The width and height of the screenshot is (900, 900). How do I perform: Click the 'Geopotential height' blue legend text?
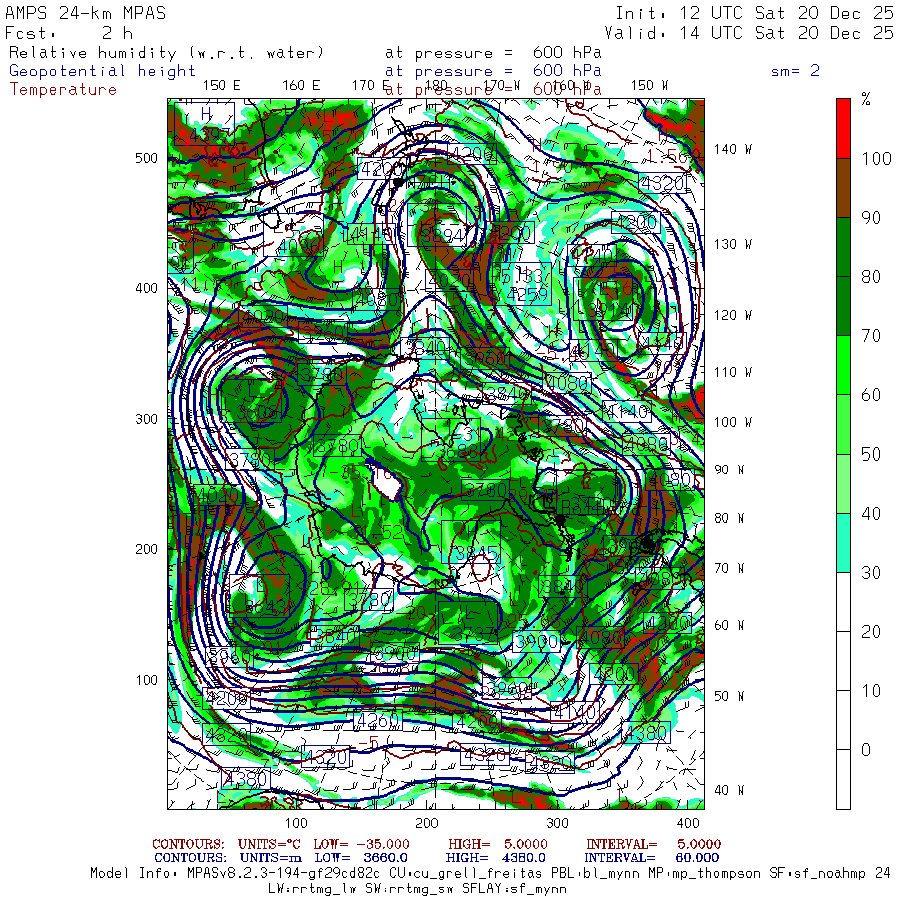(103, 71)
